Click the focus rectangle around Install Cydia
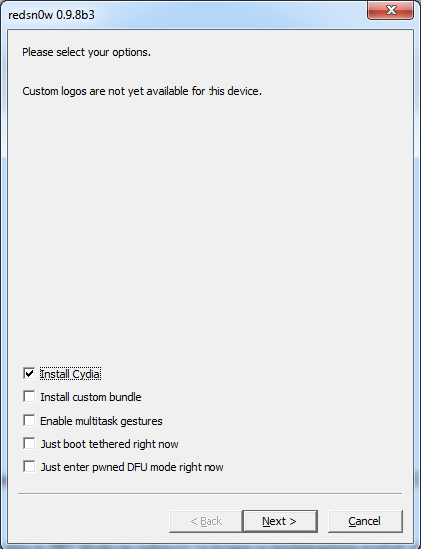422x549 pixels. coord(70,374)
